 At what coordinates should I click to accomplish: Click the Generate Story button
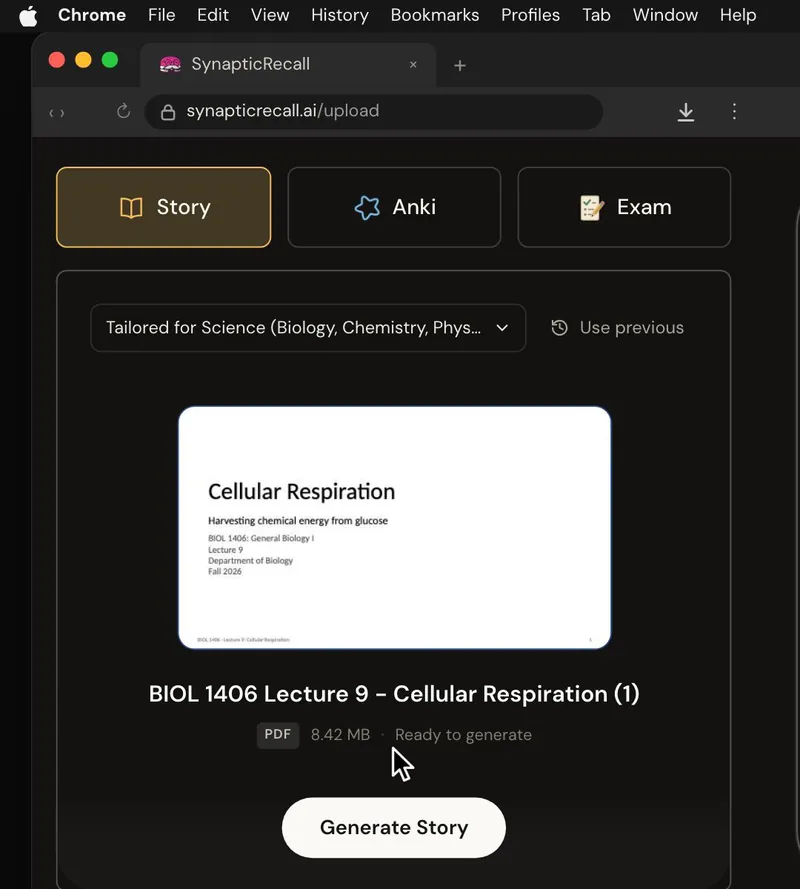pyautogui.click(x=393, y=827)
